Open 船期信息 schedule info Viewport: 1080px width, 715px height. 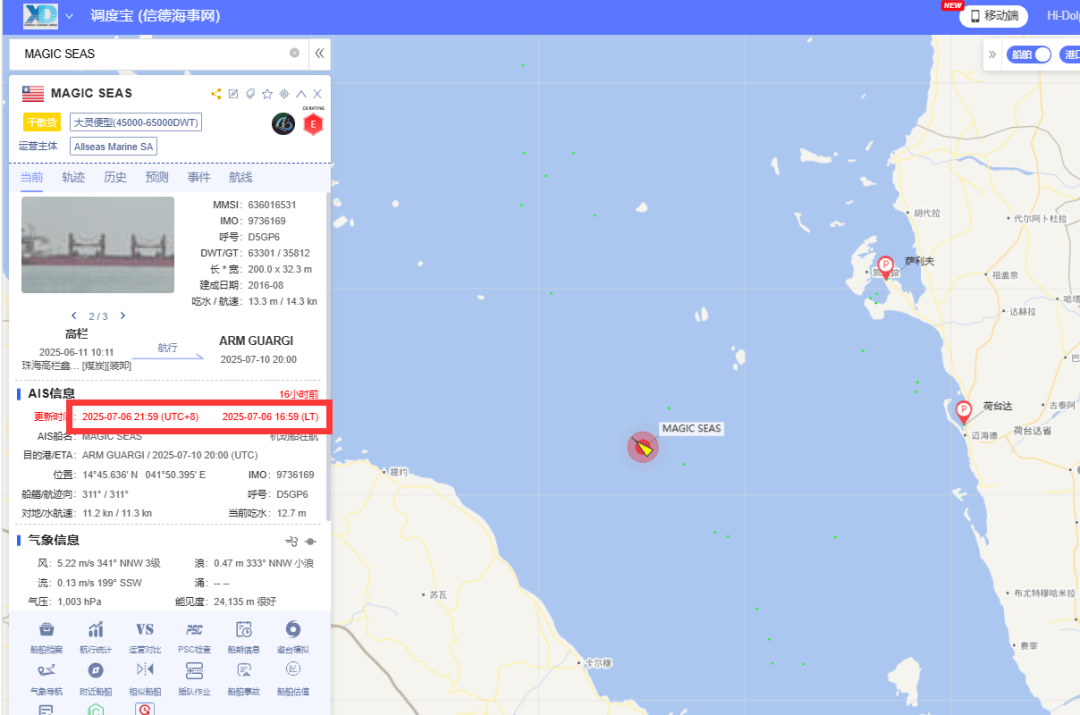[x=244, y=636]
